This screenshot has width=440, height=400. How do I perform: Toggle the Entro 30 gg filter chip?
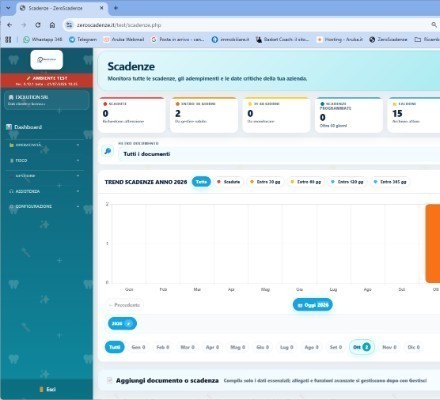point(265,182)
